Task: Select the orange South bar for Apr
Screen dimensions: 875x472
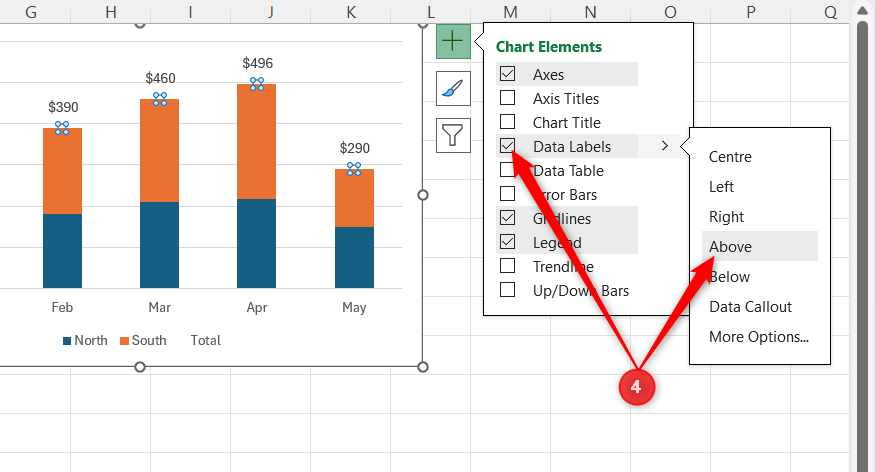Action: [256, 142]
